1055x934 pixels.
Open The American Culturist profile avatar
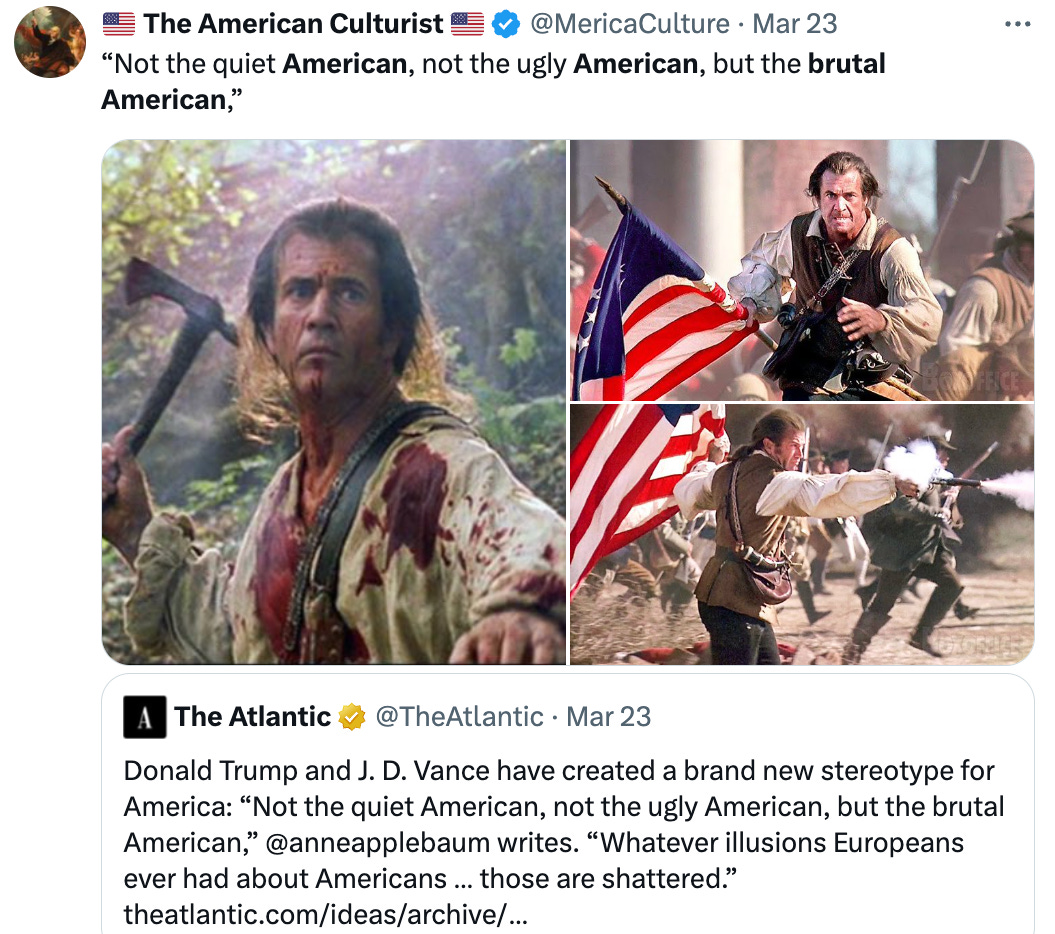tap(50, 42)
